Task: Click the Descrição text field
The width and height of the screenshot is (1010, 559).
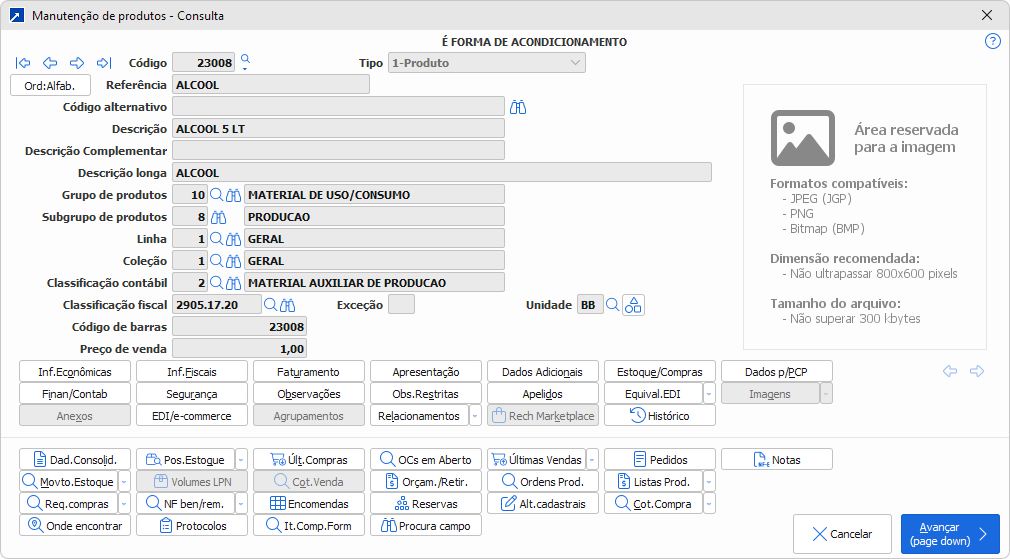Action: (338, 129)
